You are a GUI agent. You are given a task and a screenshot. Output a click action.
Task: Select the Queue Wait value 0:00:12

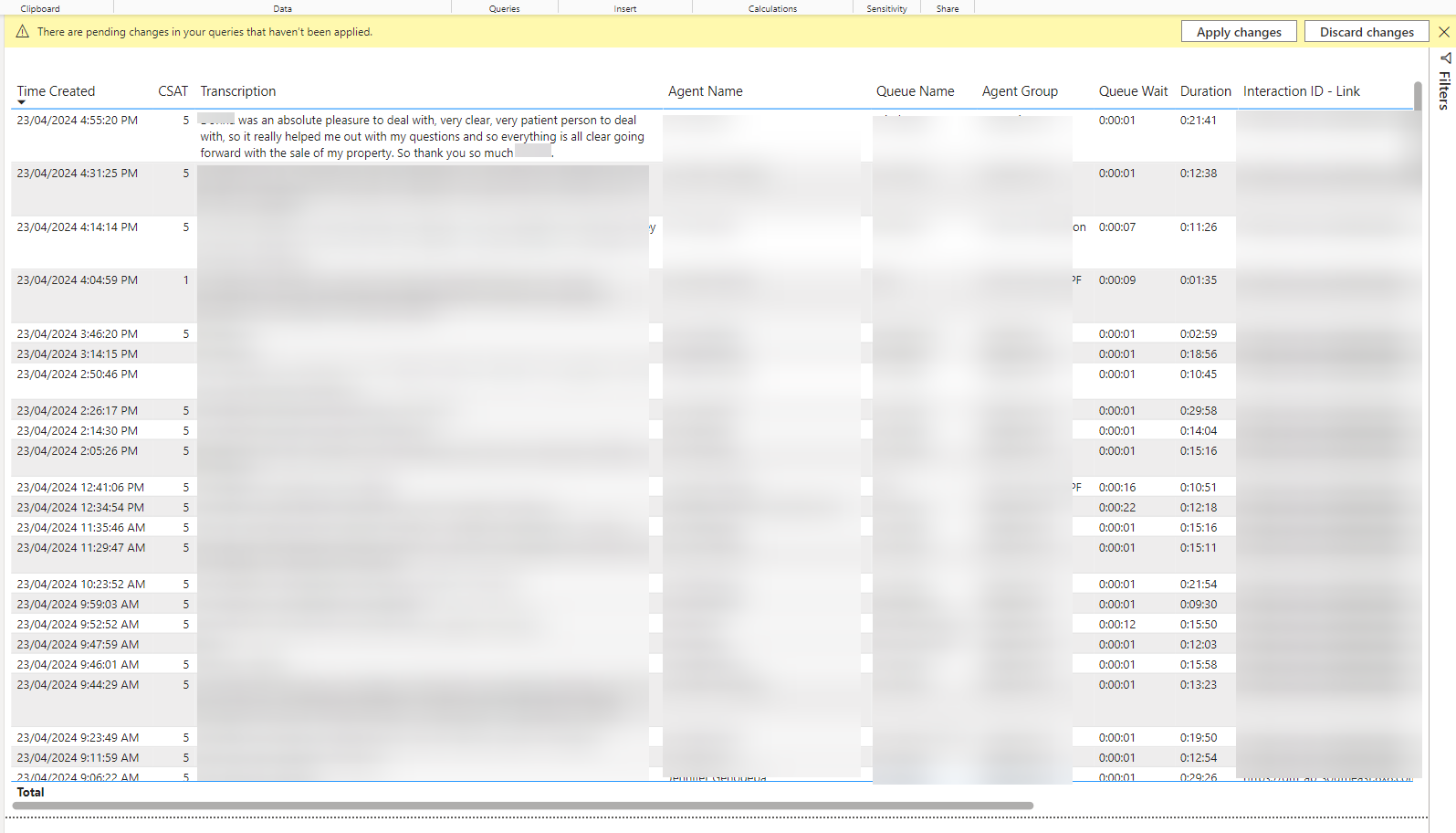coord(1117,625)
